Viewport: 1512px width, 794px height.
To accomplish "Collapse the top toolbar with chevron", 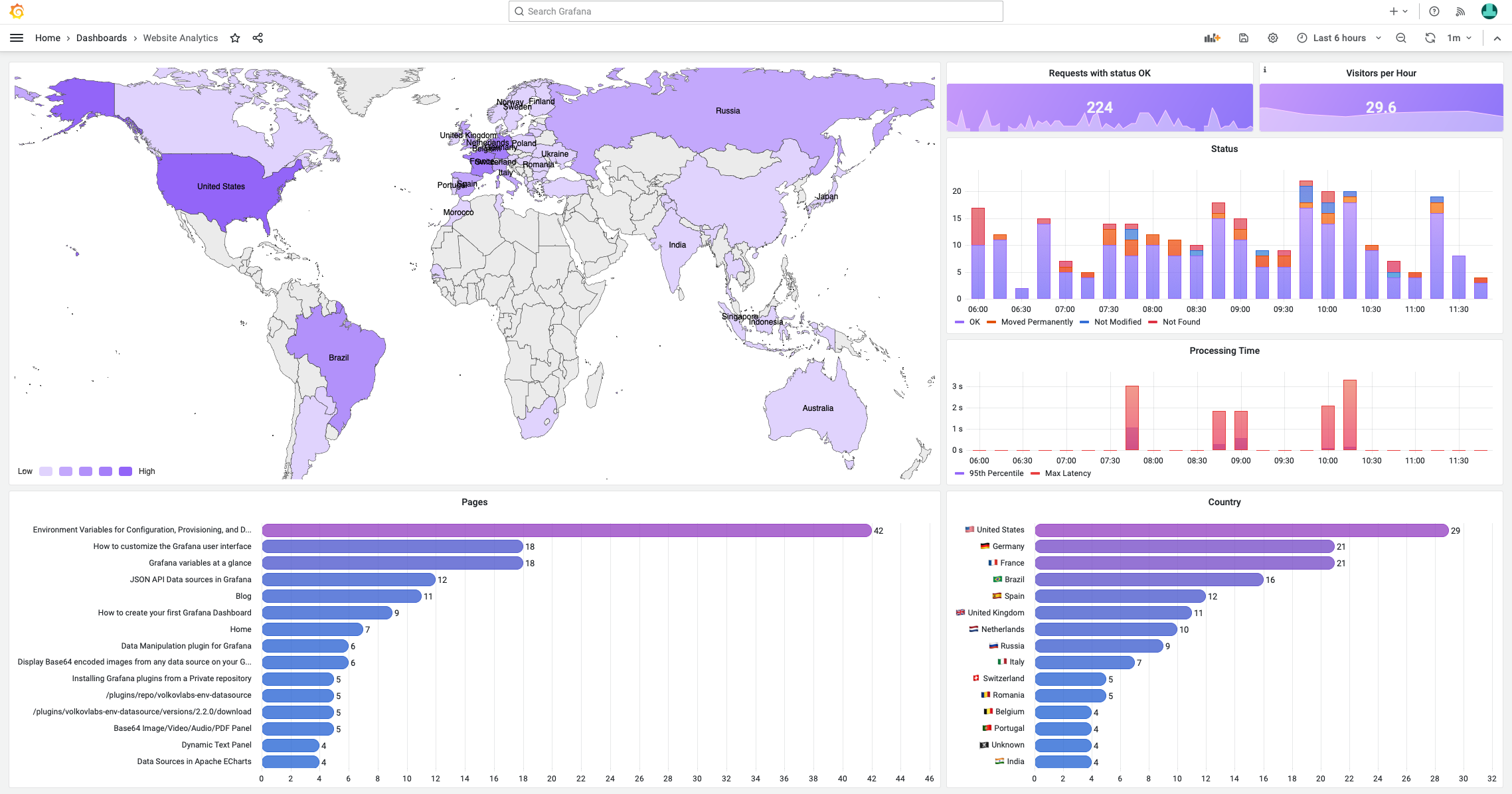I will coord(1497,39).
